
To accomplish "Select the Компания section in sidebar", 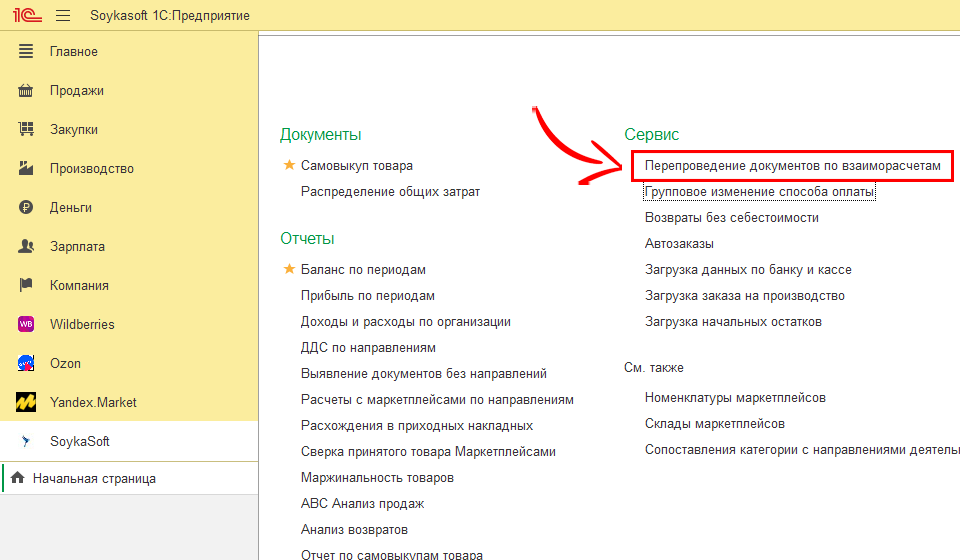I will [79, 286].
